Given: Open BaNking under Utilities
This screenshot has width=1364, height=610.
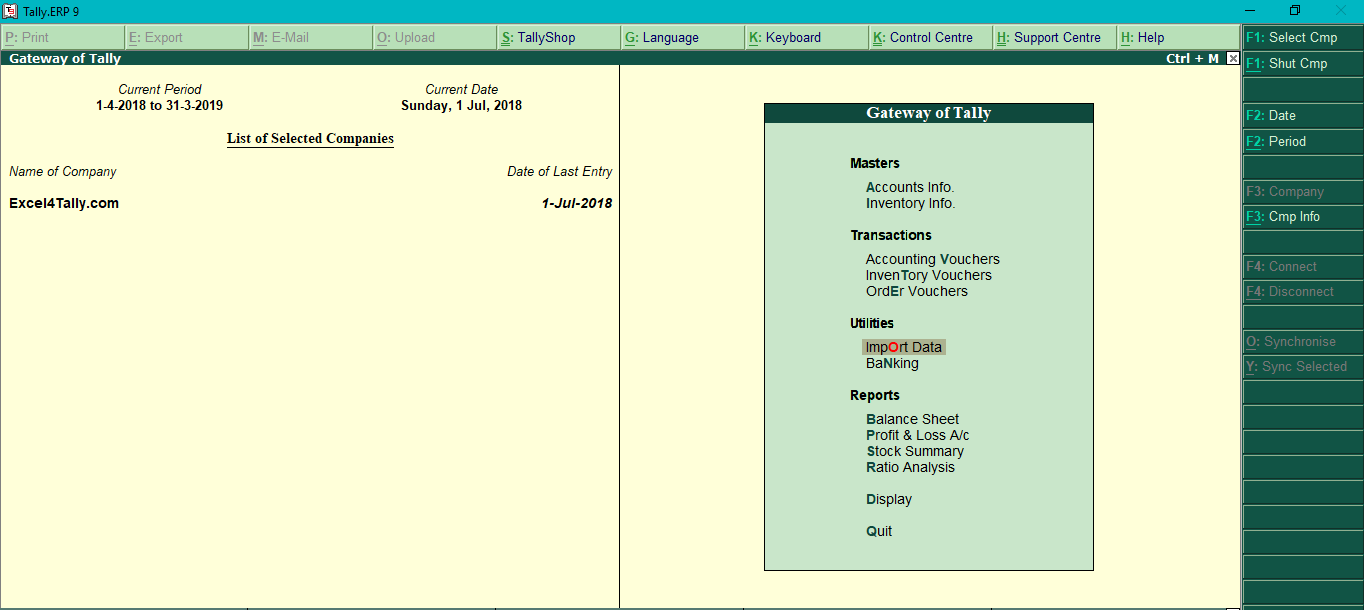Looking at the screenshot, I should (892, 363).
